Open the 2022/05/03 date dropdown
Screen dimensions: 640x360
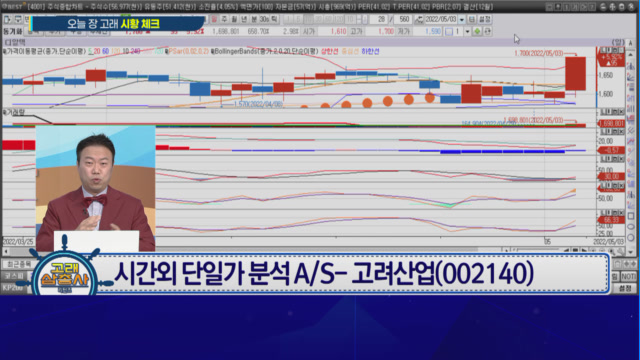pos(462,19)
